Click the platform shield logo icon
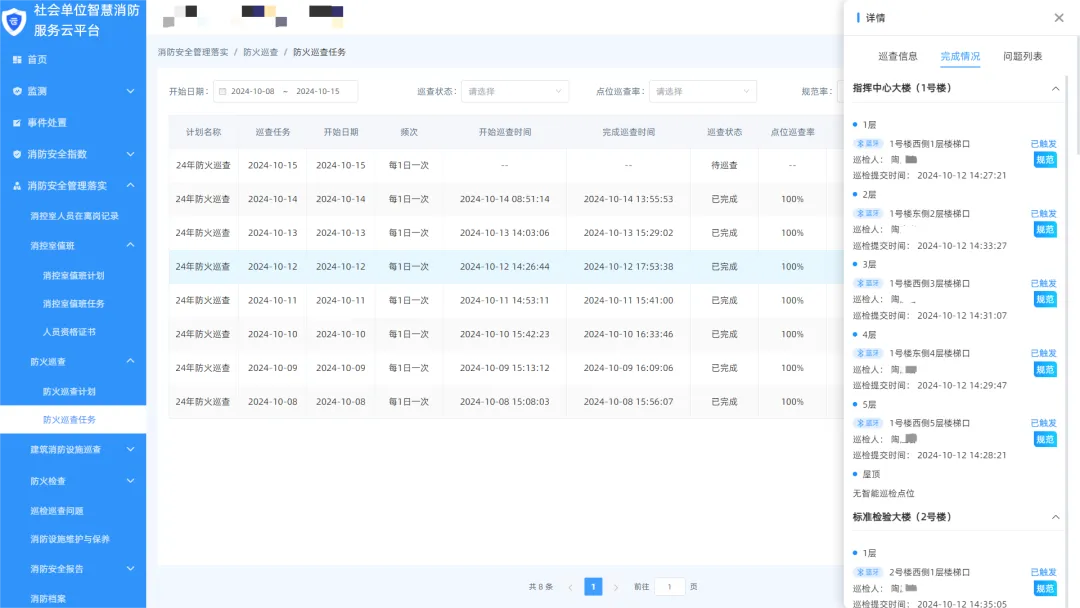The height and width of the screenshot is (608, 1080). point(15,20)
